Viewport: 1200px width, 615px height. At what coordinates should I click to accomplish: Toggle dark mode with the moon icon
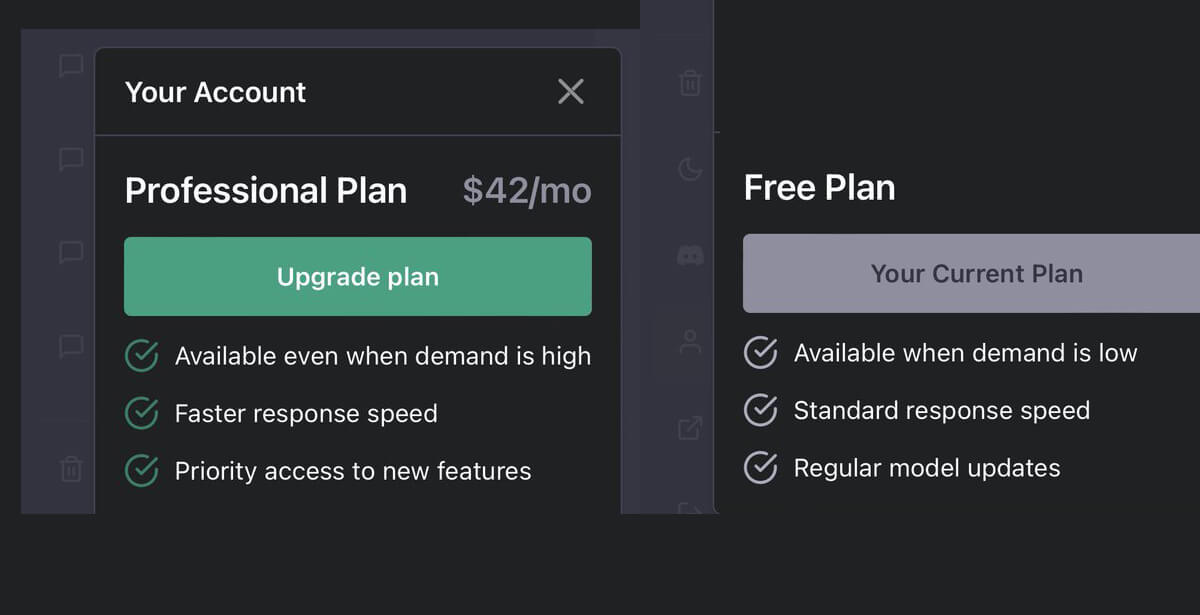tap(690, 169)
